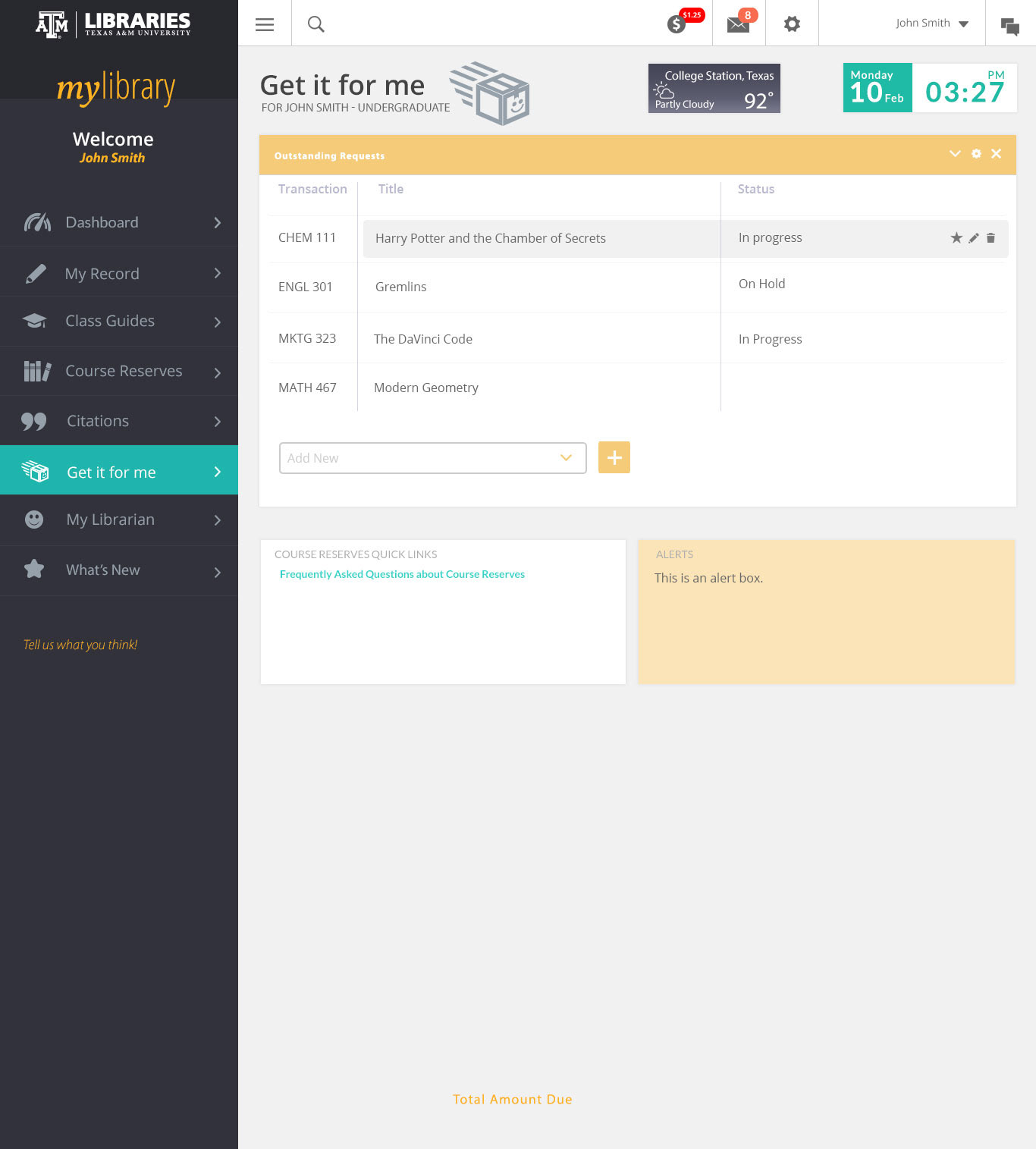Star the Harry Potter request
The width and height of the screenshot is (1036, 1149).
click(956, 238)
